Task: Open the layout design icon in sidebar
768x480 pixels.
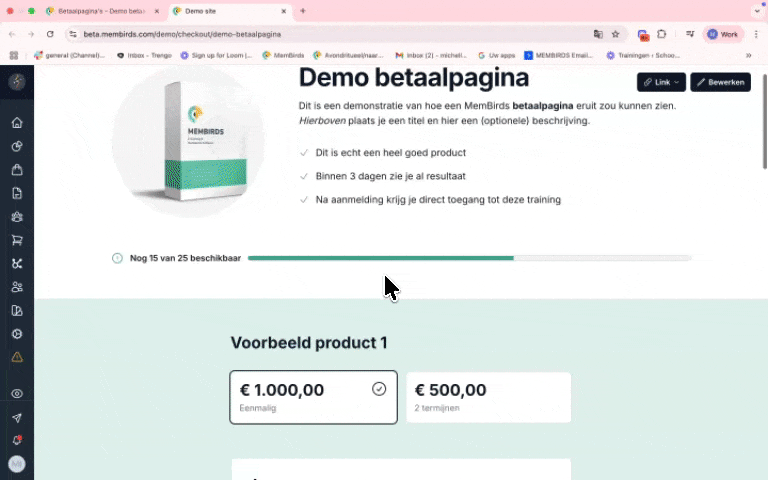Action: click(x=17, y=311)
